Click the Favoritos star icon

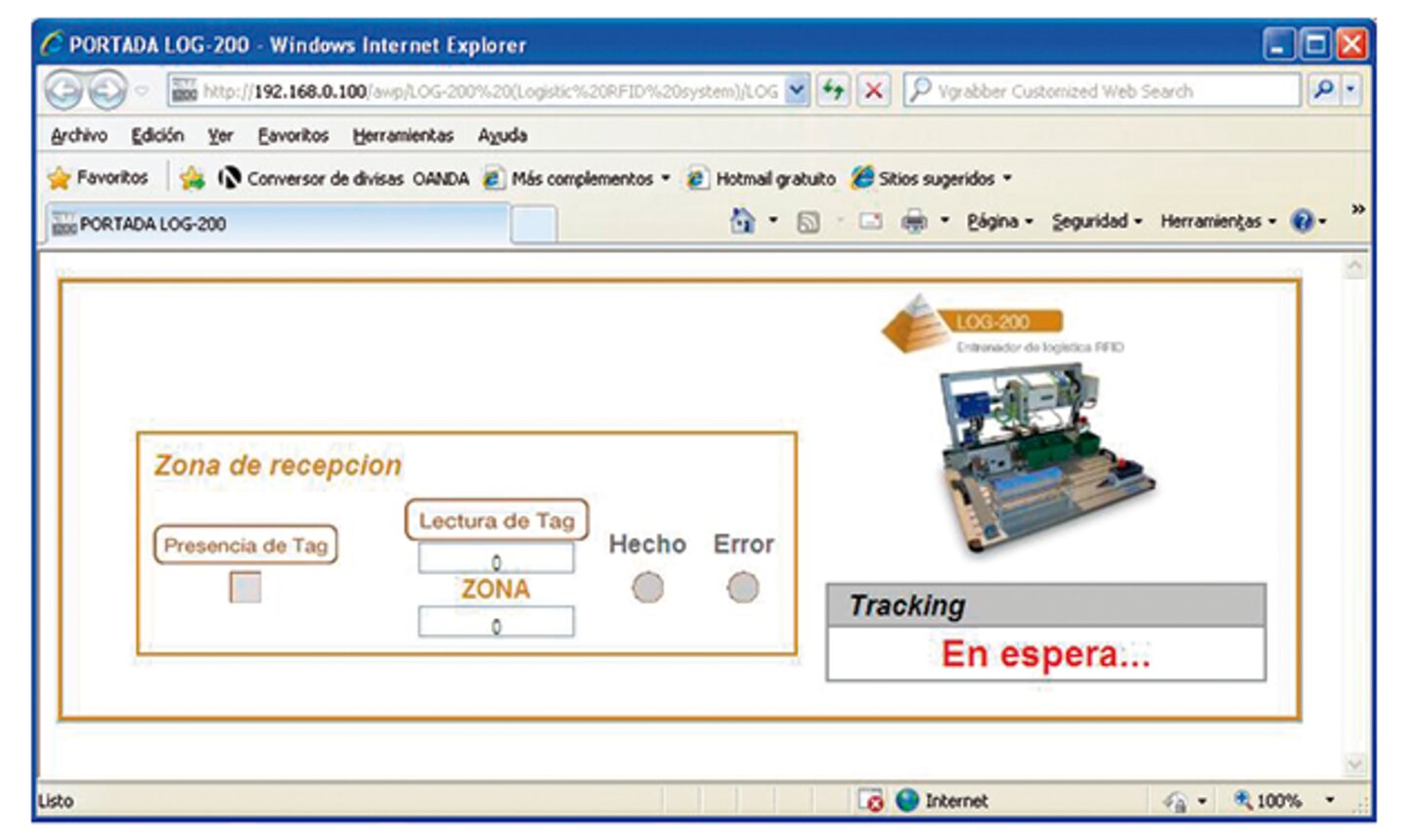click(60, 178)
